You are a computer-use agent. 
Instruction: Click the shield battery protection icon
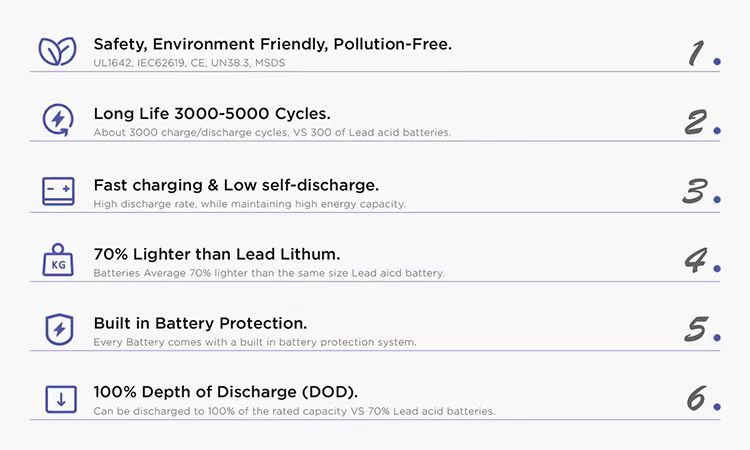click(59, 329)
